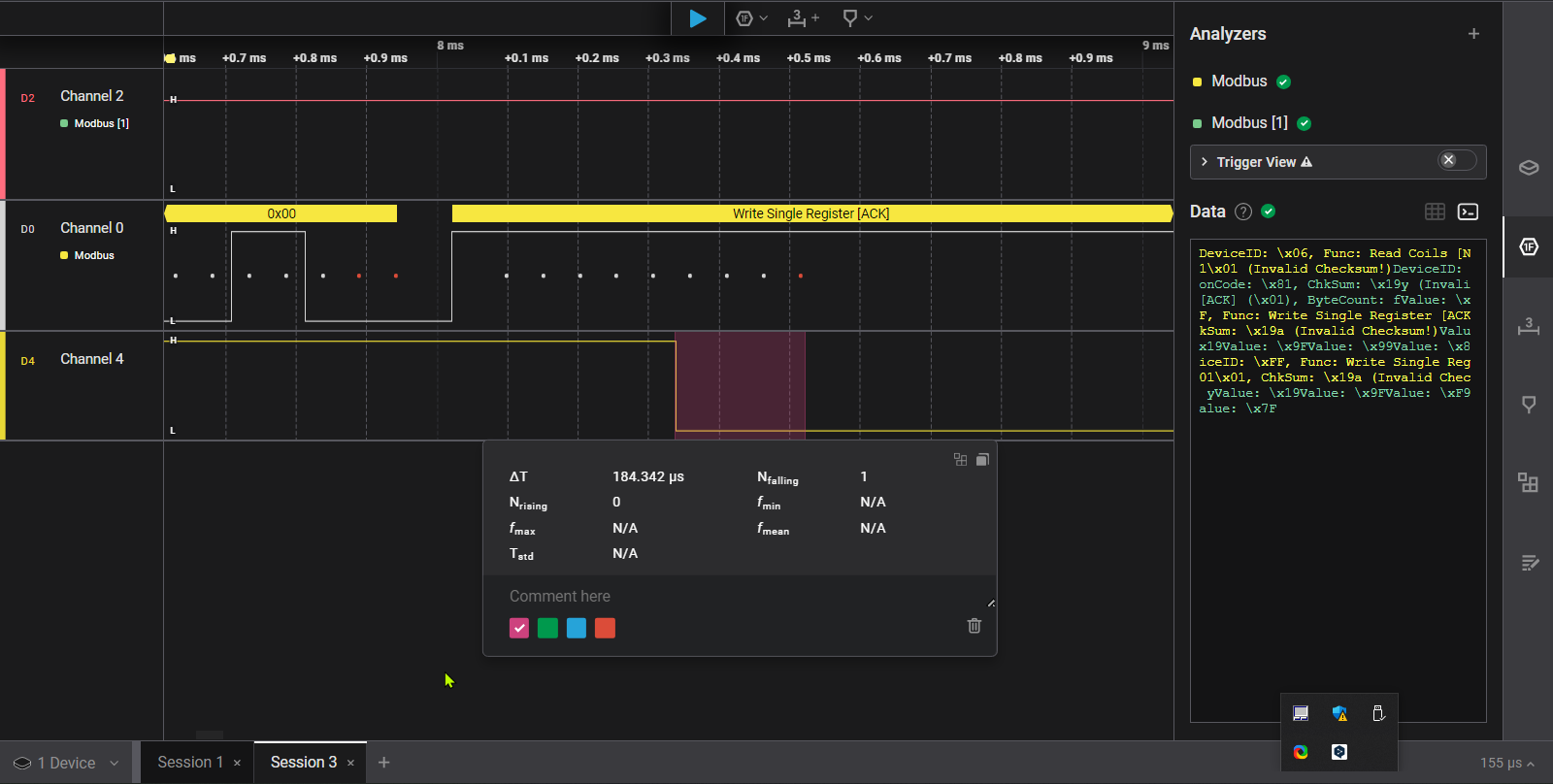
Task: Open the Data help question mark
Action: coord(1242,212)
